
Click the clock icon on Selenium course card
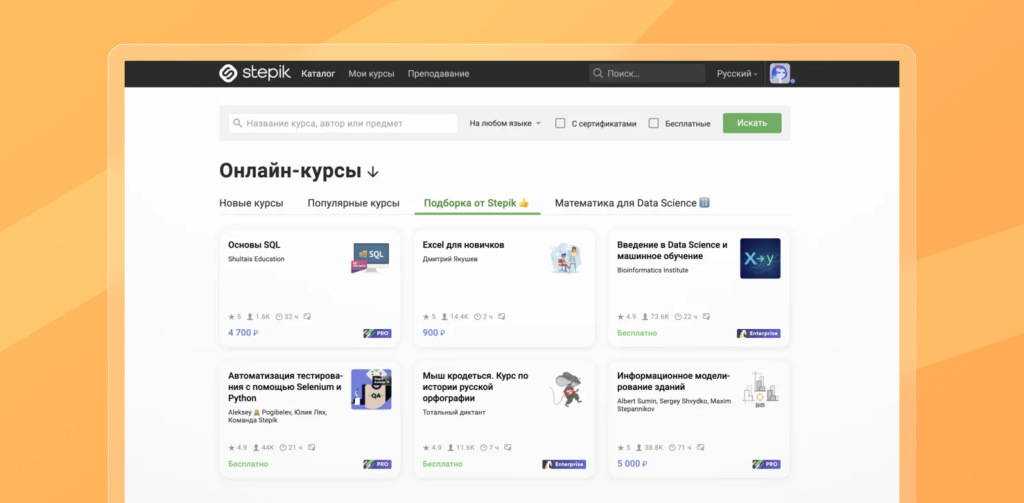283,448
